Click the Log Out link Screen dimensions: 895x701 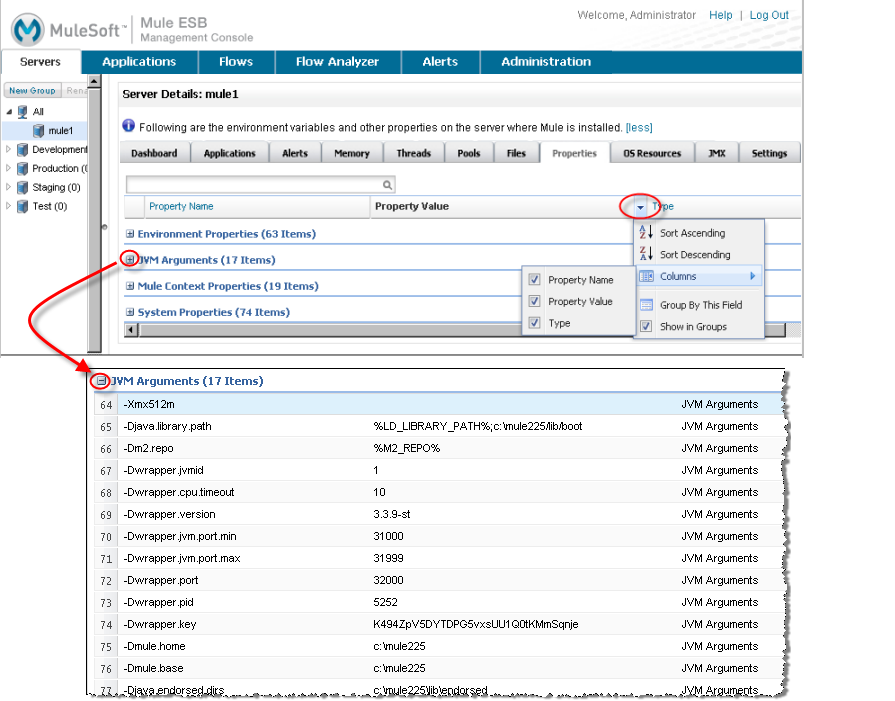coord(769,15)
